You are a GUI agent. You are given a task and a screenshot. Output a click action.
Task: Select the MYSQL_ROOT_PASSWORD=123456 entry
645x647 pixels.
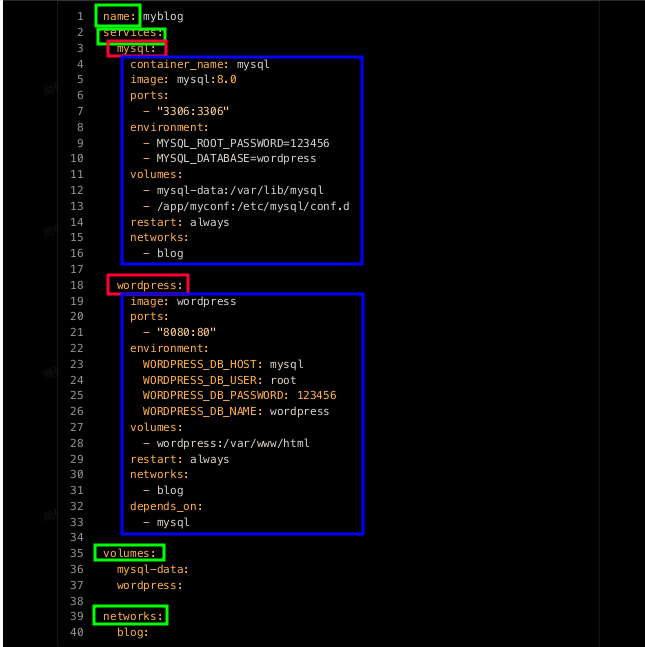(243, 143)
